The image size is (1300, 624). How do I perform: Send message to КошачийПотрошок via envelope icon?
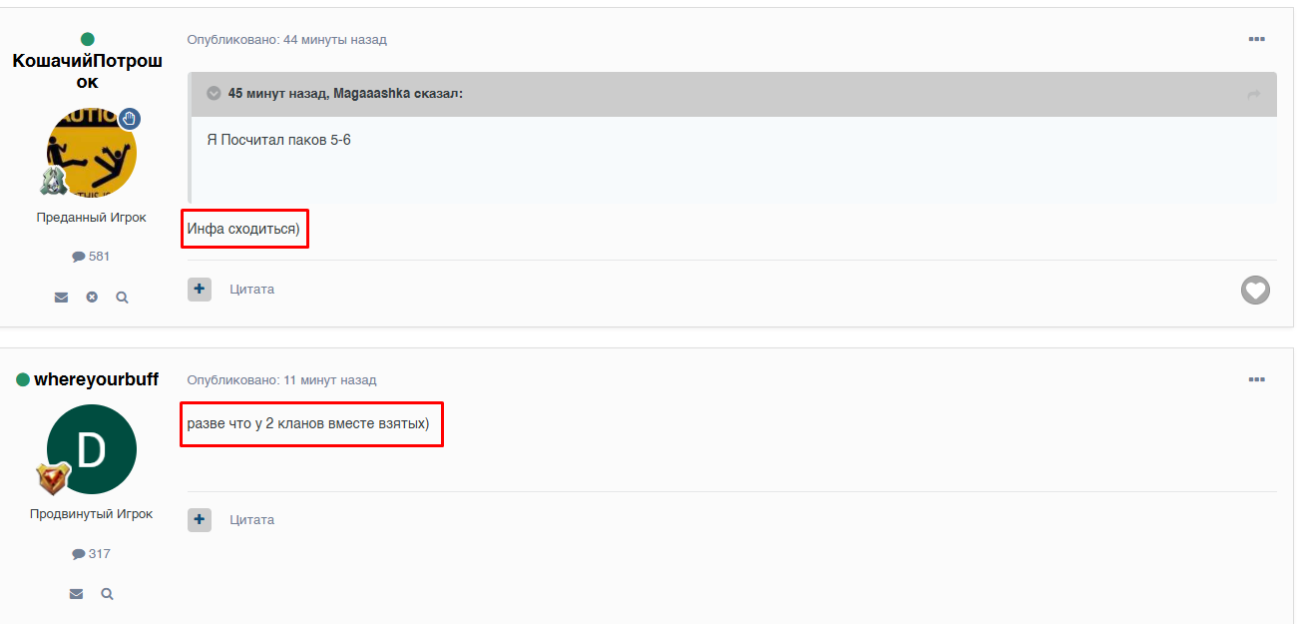61,297
